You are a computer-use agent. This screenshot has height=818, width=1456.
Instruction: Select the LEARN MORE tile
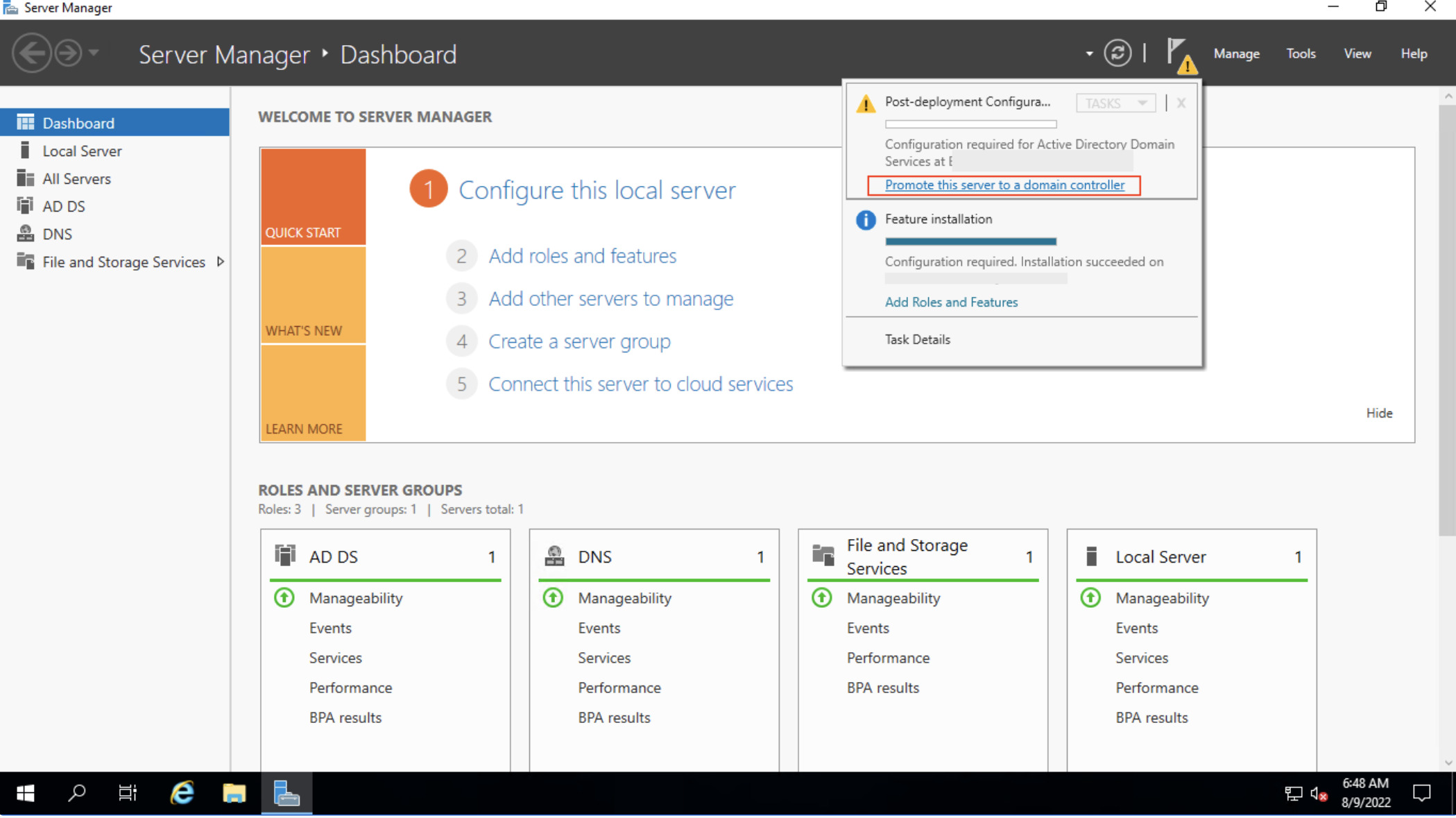point(314,393)
